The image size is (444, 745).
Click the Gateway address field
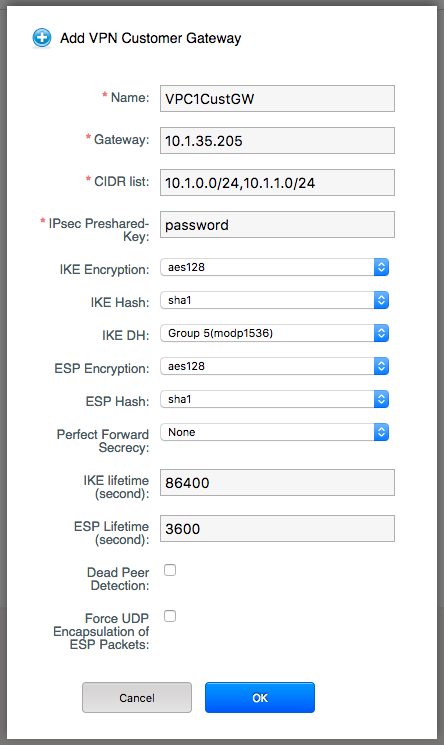tap(277, 140)
